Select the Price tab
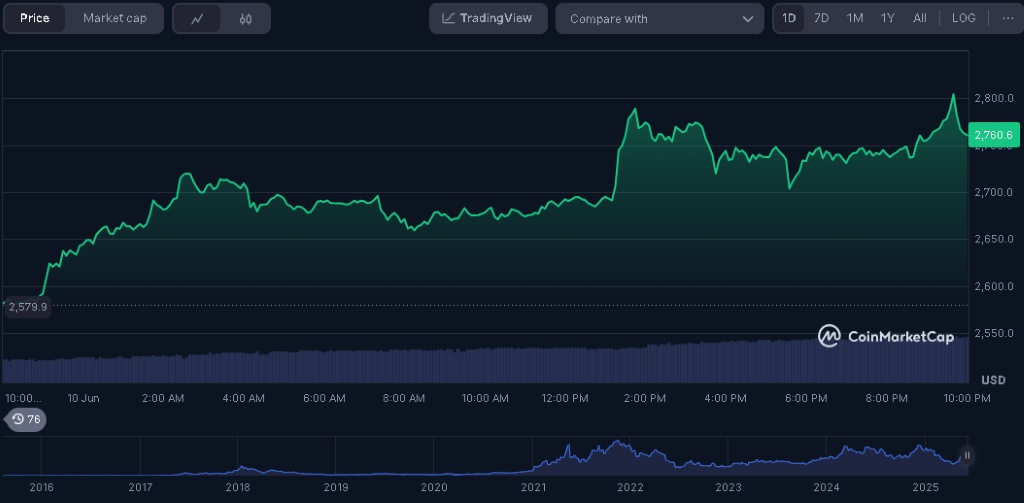 [x=35, y=18]
